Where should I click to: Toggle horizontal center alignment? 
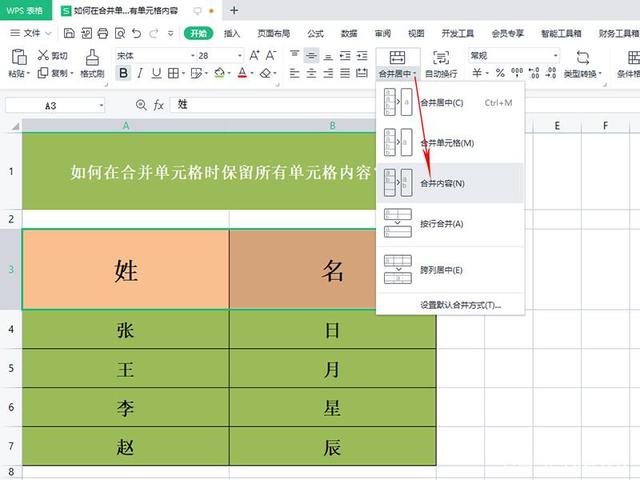(311, 73)
